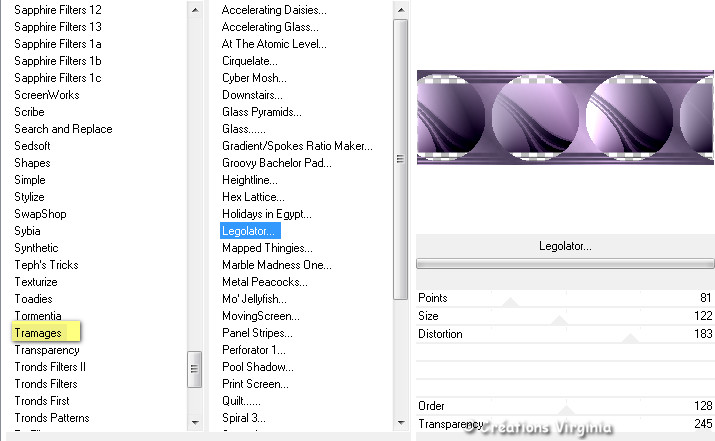Click the Legolator title button in settings
Viewport: 715px width, 441px height.
pos(565,246)
